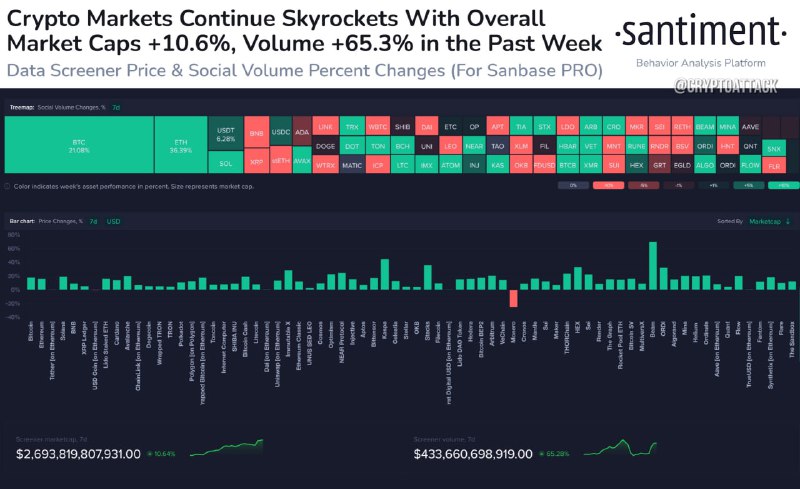Open the treemap Social Volume Changes metric selector
800x489 pixels.
tap(71, 108)
